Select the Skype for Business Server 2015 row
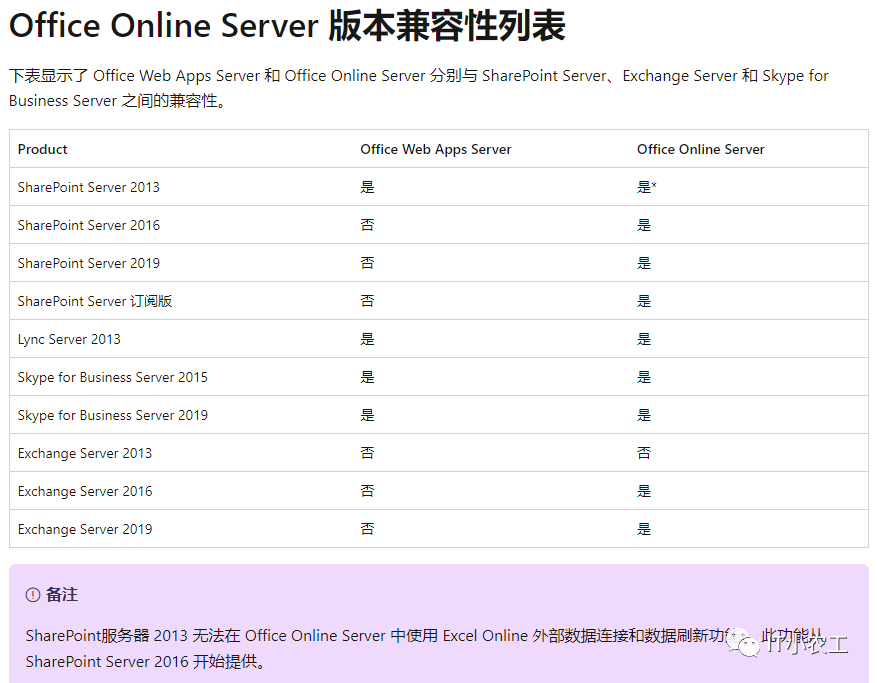877x683 pixels. pyautogui.click(x=112, y=377)
